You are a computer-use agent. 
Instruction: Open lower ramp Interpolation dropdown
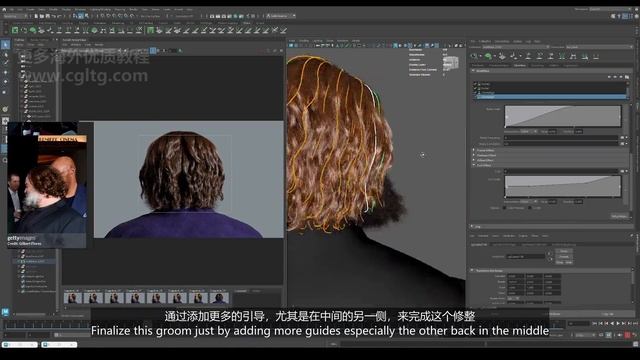[x=529, y=202]
